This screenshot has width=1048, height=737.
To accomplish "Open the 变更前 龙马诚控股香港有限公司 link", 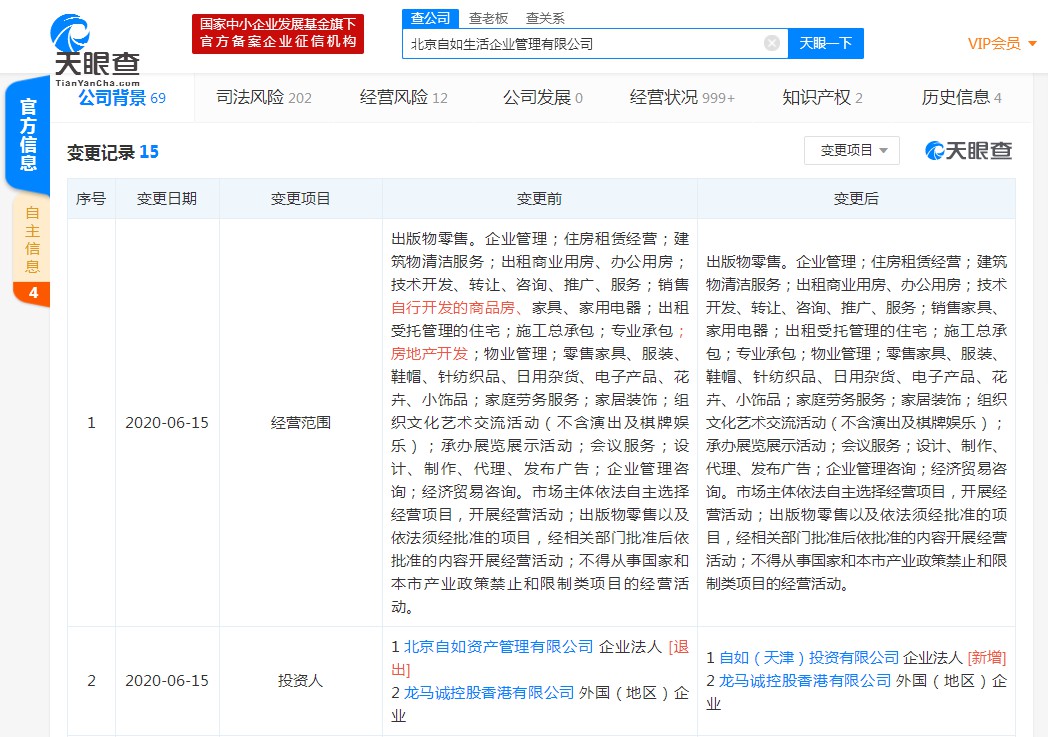I will pos(489,692).
